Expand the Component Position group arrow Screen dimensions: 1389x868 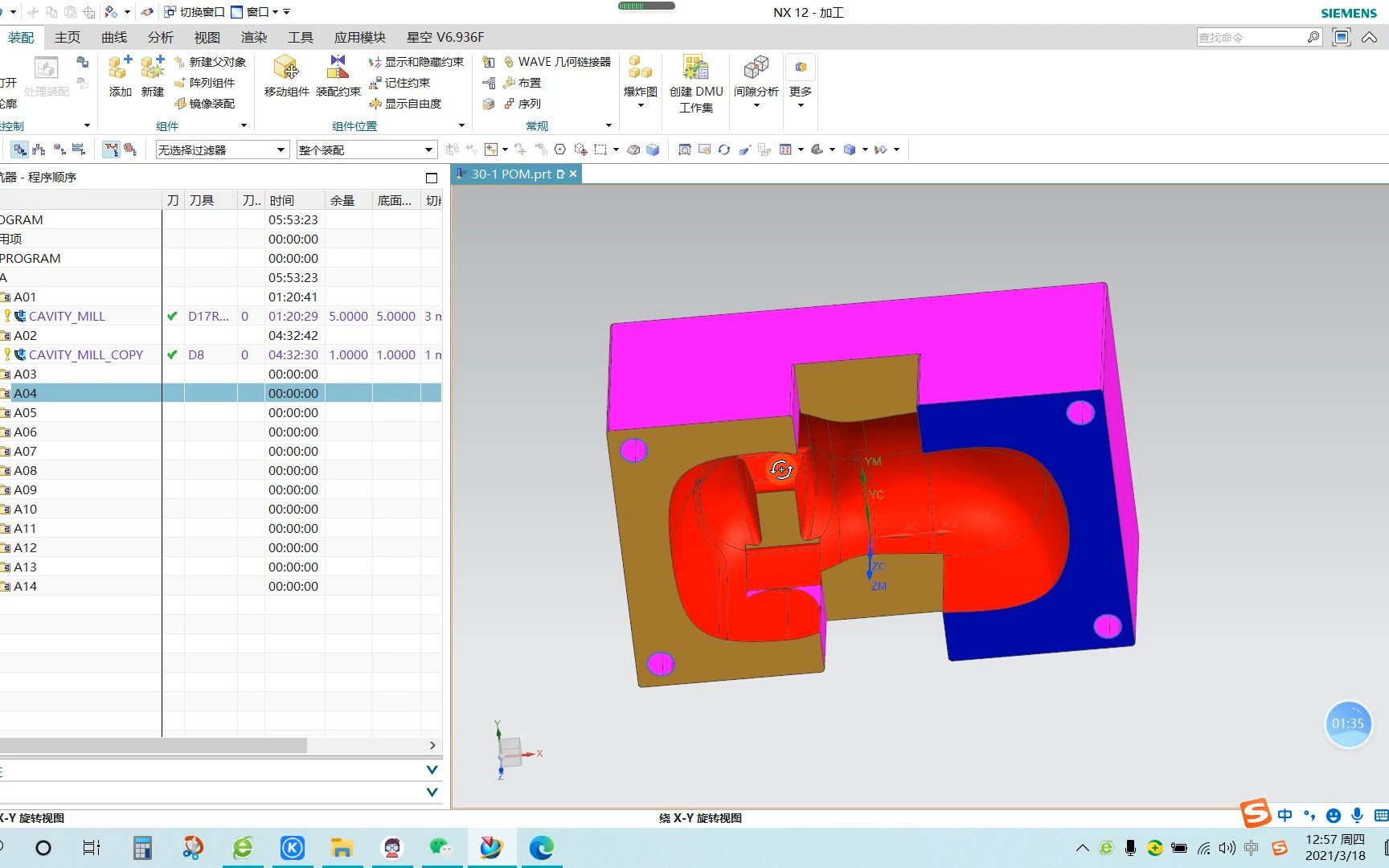click(461, 125)
